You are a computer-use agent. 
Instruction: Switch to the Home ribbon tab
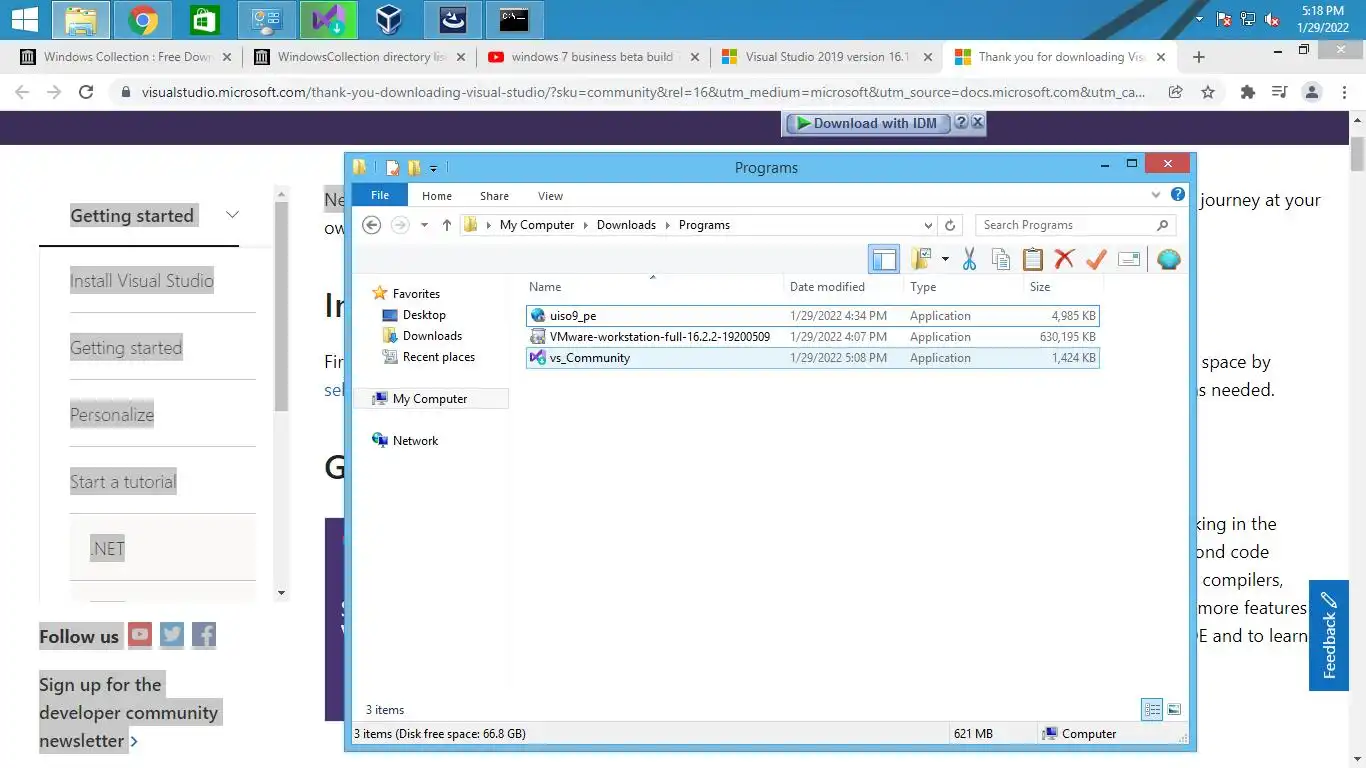pyautogui.click(x=437, y=196)
